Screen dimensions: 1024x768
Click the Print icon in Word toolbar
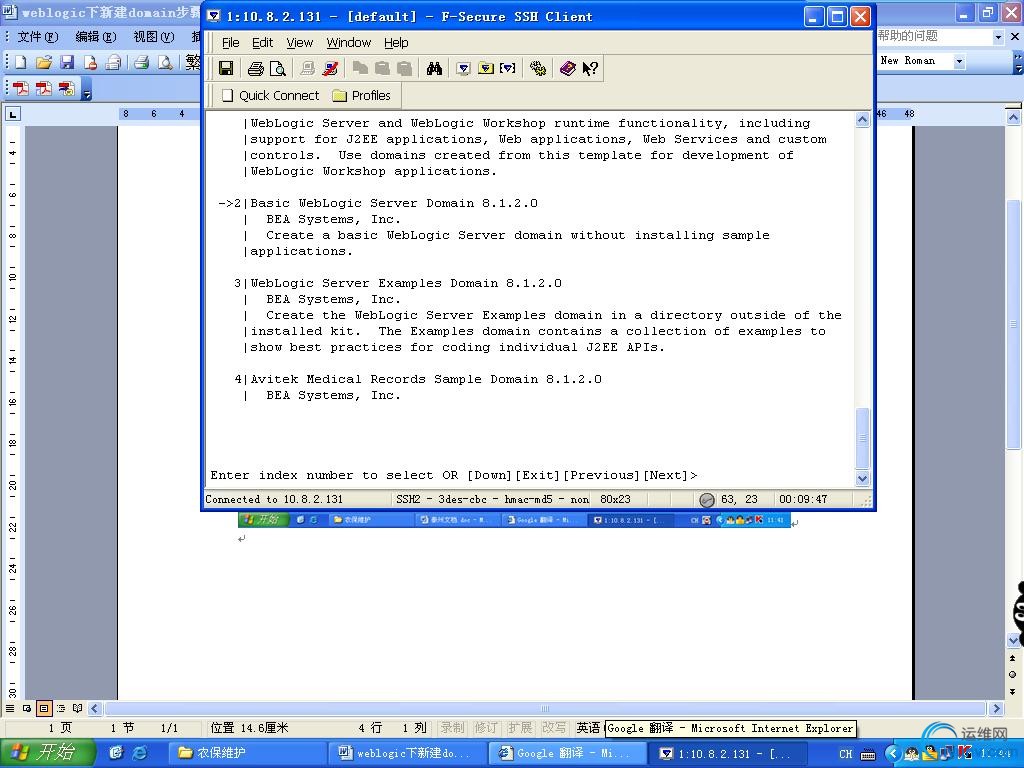(x=141, y=62)
